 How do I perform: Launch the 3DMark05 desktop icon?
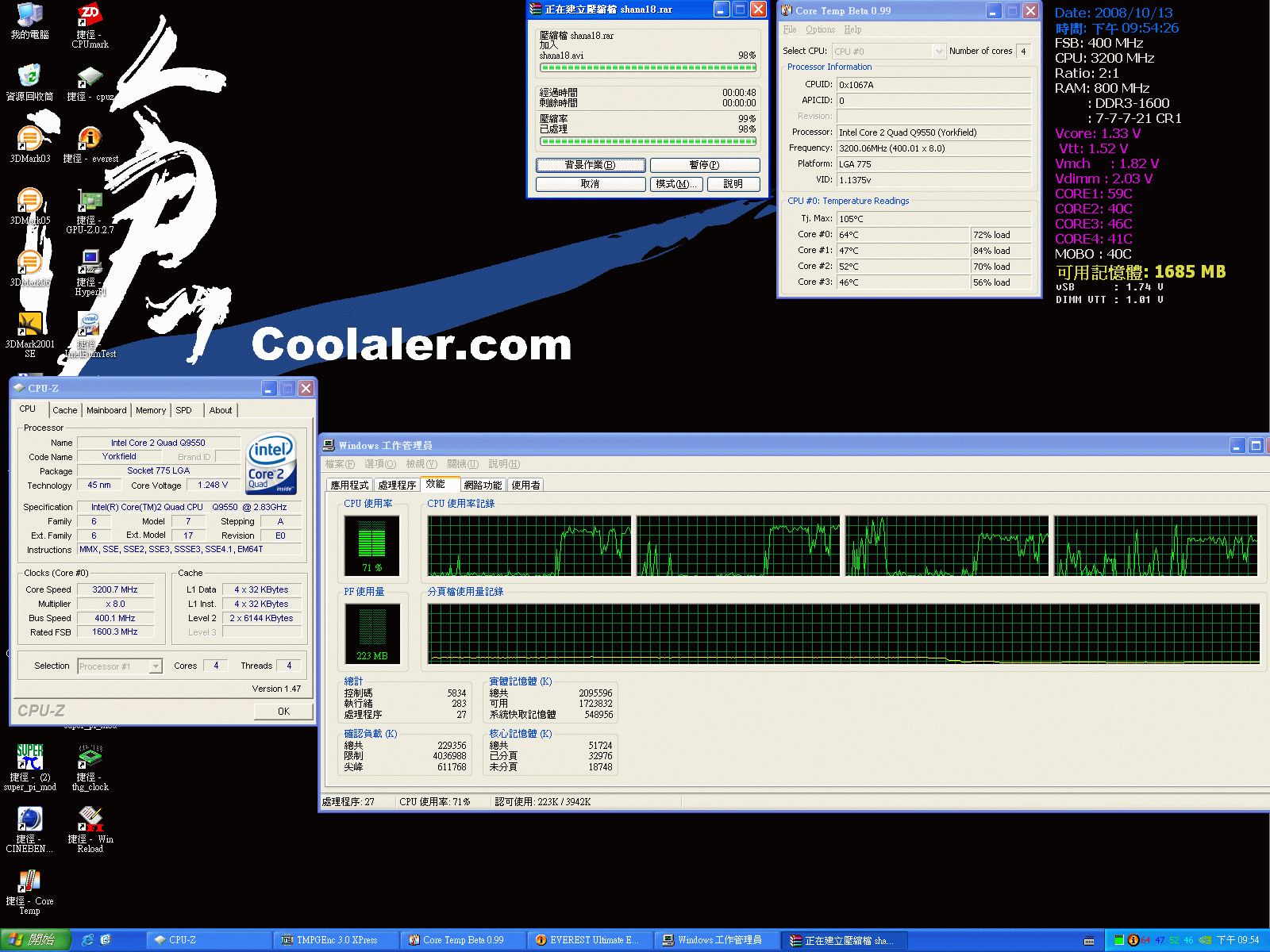click(29, 206)
